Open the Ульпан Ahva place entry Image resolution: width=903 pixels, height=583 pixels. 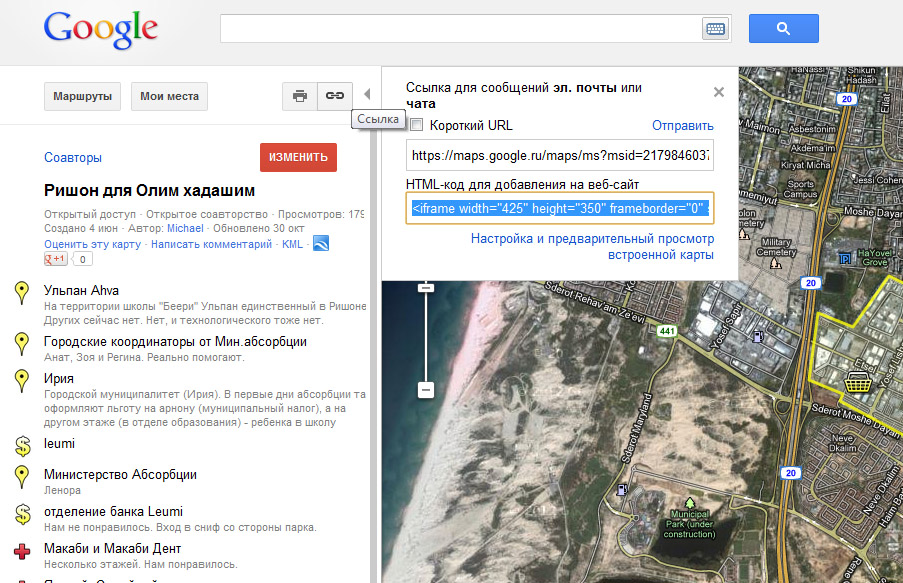pos(81,291)
